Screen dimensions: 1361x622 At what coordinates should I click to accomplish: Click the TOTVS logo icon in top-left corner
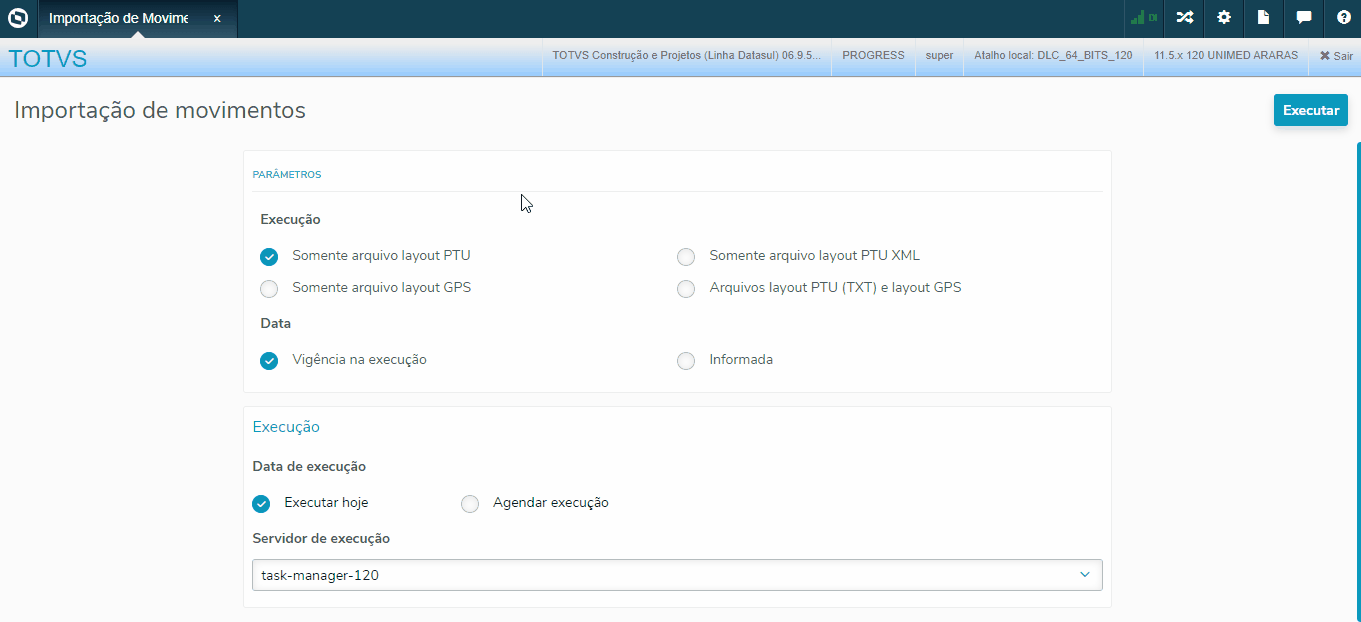(17, 18)
